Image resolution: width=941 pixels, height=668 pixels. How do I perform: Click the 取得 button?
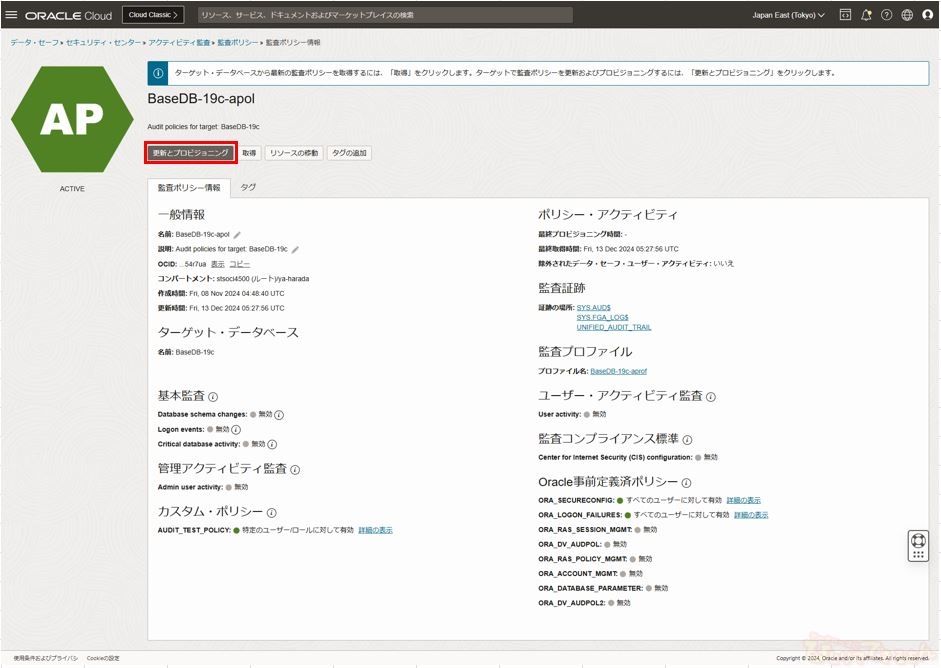249,153
